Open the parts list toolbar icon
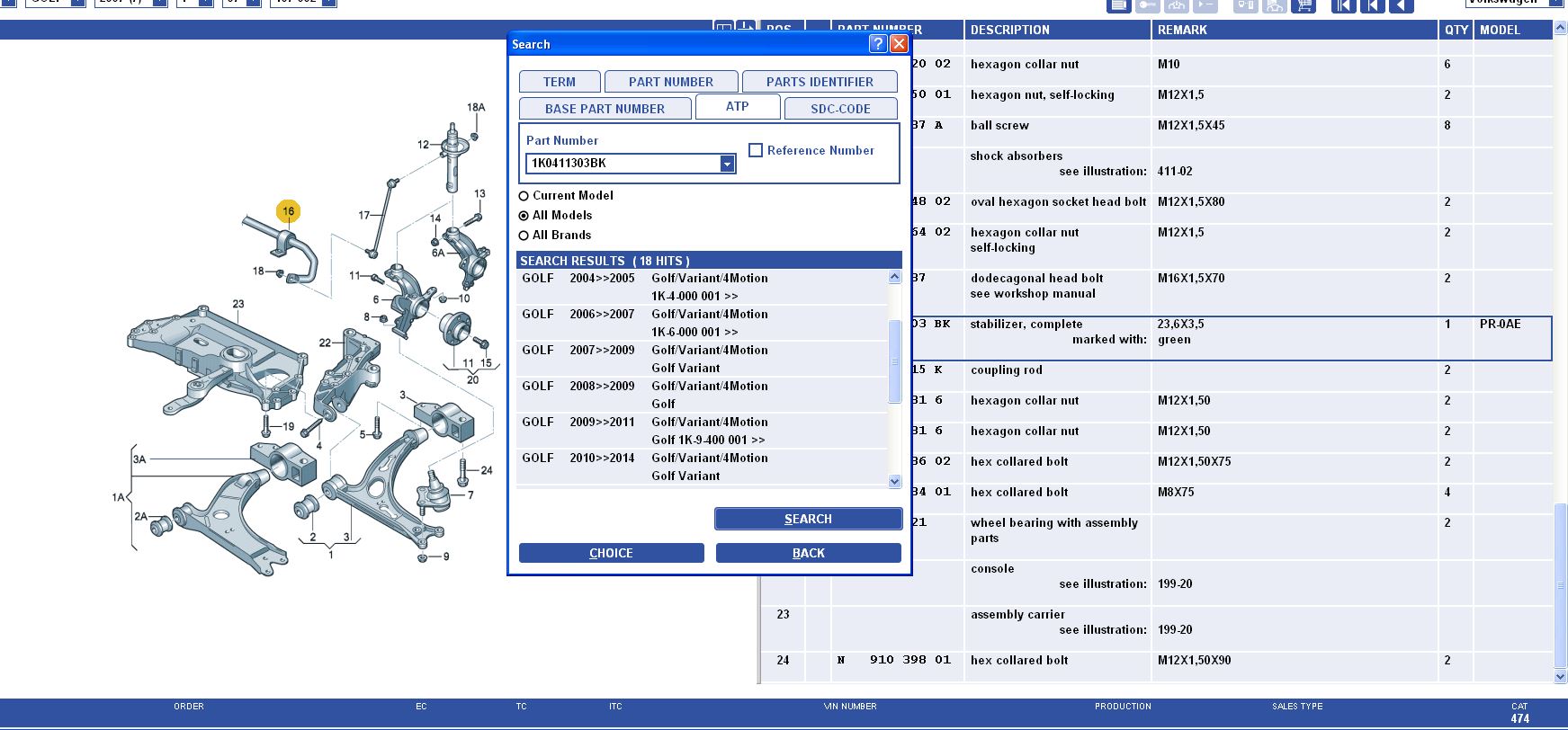The width and height of the screenshot is (1568, 730). [x=1118, y=5]
